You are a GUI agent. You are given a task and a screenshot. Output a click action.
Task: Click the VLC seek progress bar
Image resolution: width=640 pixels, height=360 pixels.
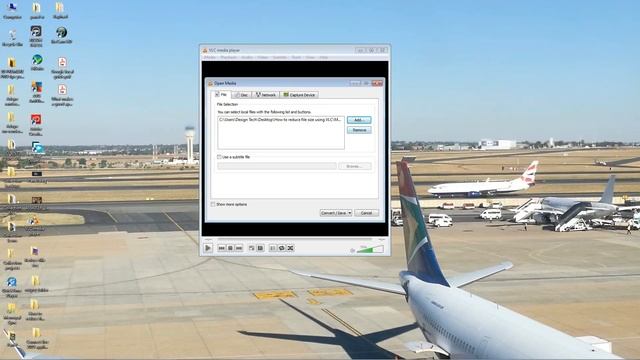coord(294,239)
